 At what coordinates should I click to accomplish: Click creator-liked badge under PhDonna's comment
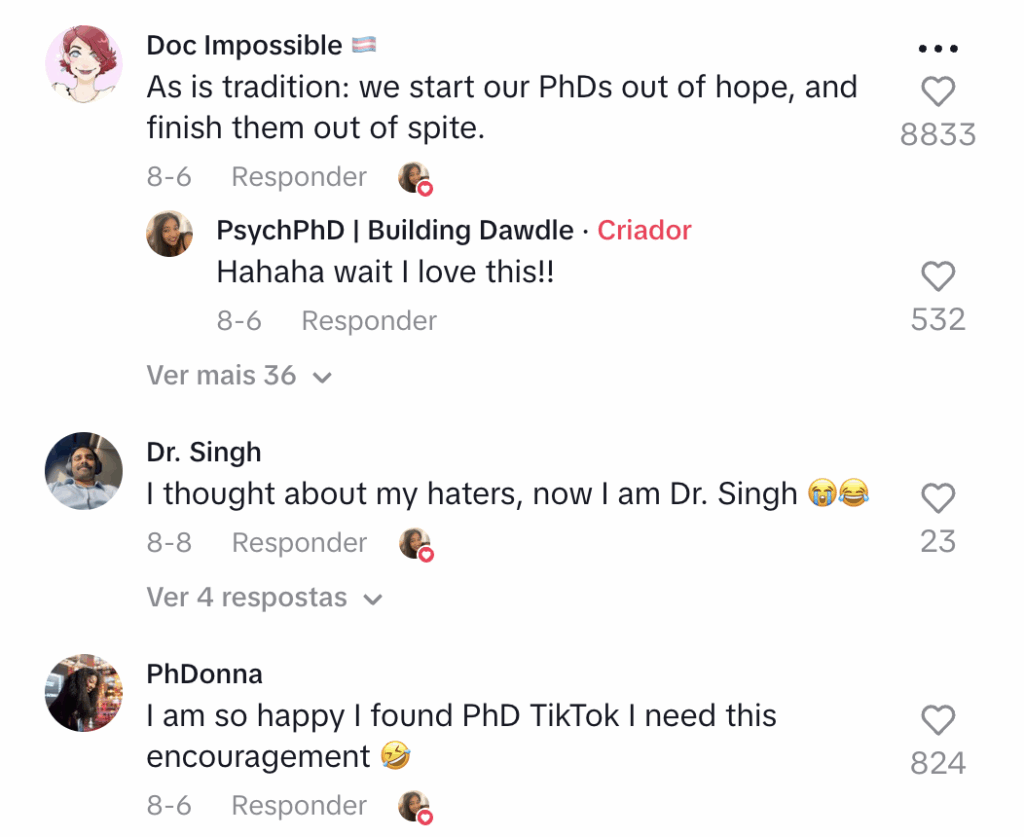[414, 806]
